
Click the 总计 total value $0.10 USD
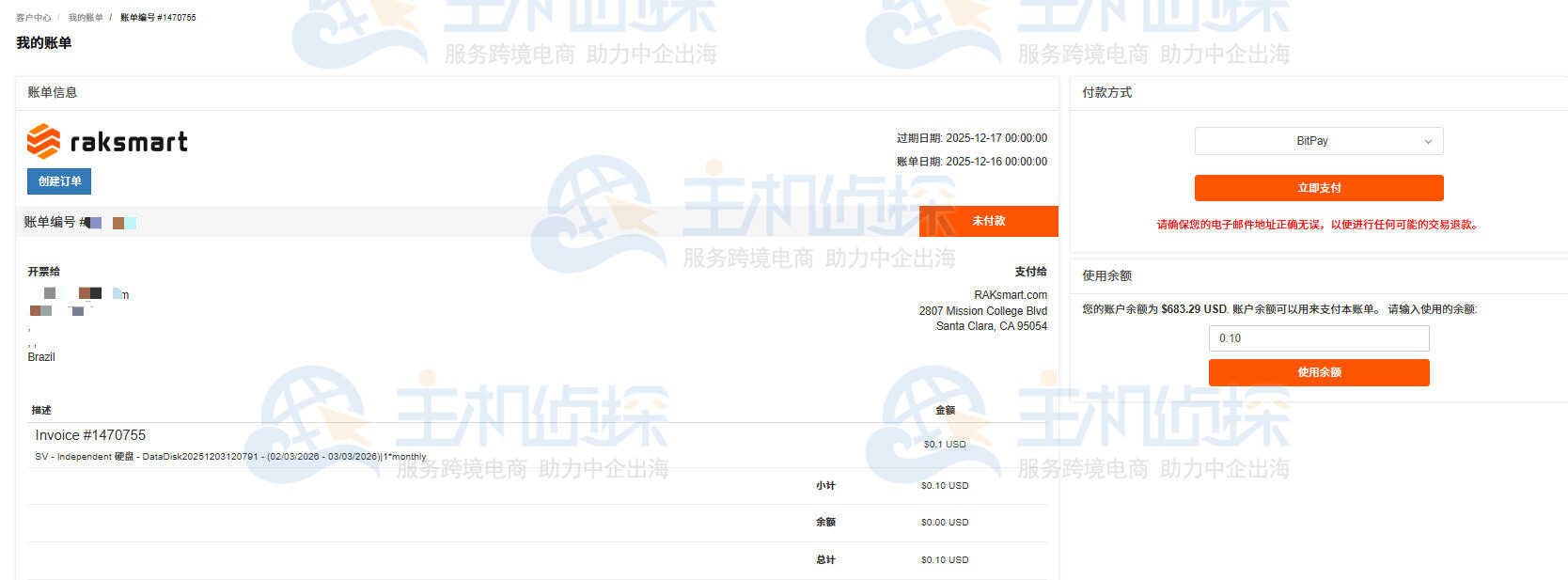pos(945,560)
